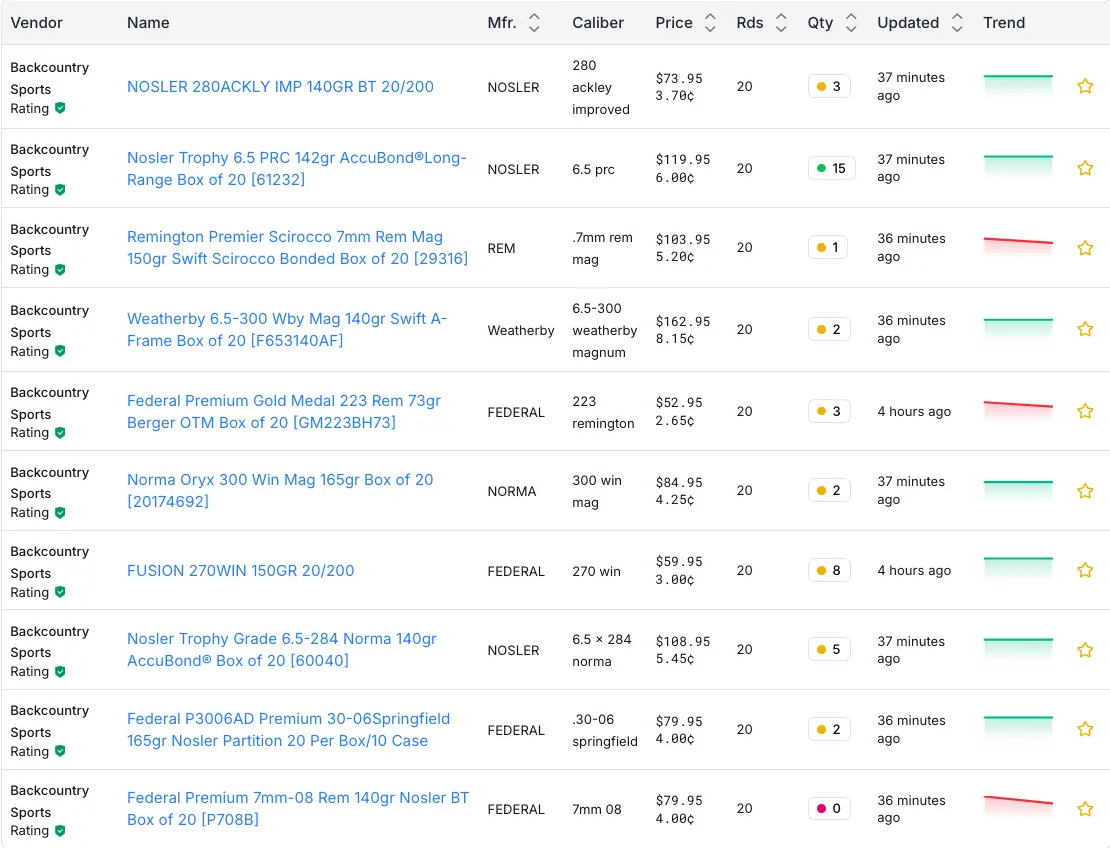
Task: Click quantity badge 15 for Nosler 6.5 PRC
Action: (831, 168)
